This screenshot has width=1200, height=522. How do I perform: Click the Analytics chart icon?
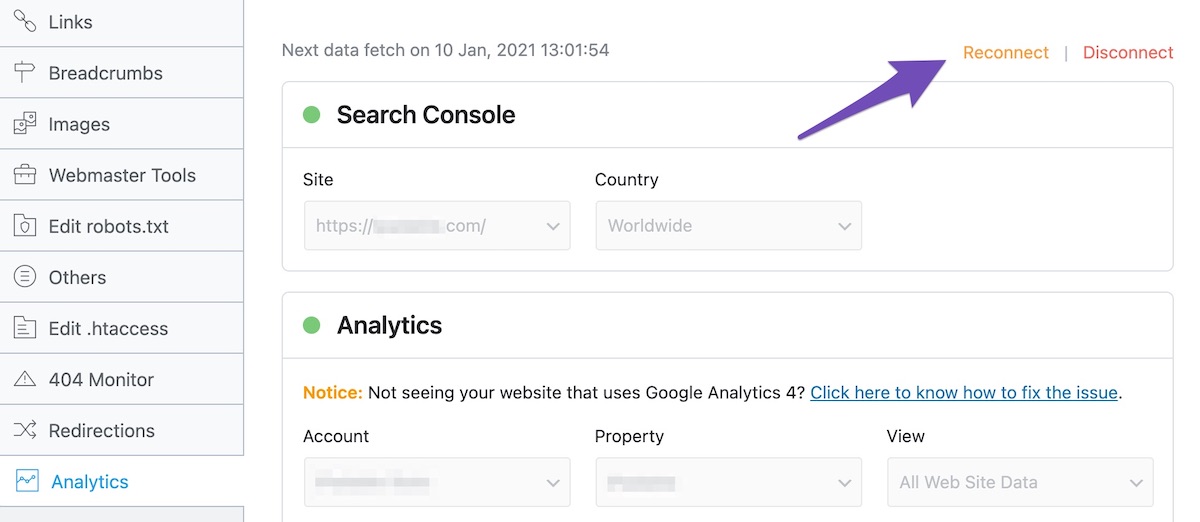pos(26,481)
